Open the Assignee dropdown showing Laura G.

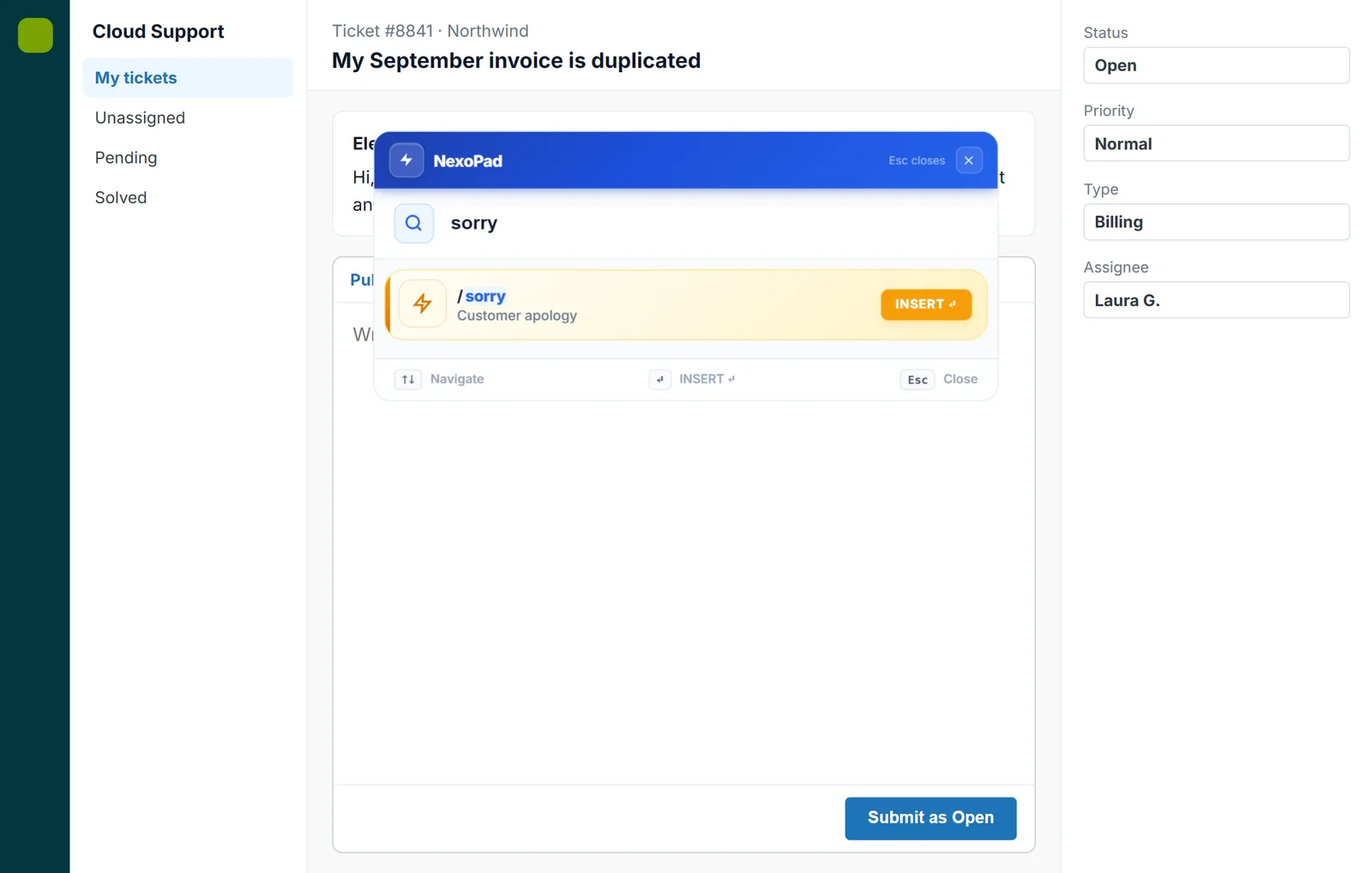click(x=1216, y=300)
